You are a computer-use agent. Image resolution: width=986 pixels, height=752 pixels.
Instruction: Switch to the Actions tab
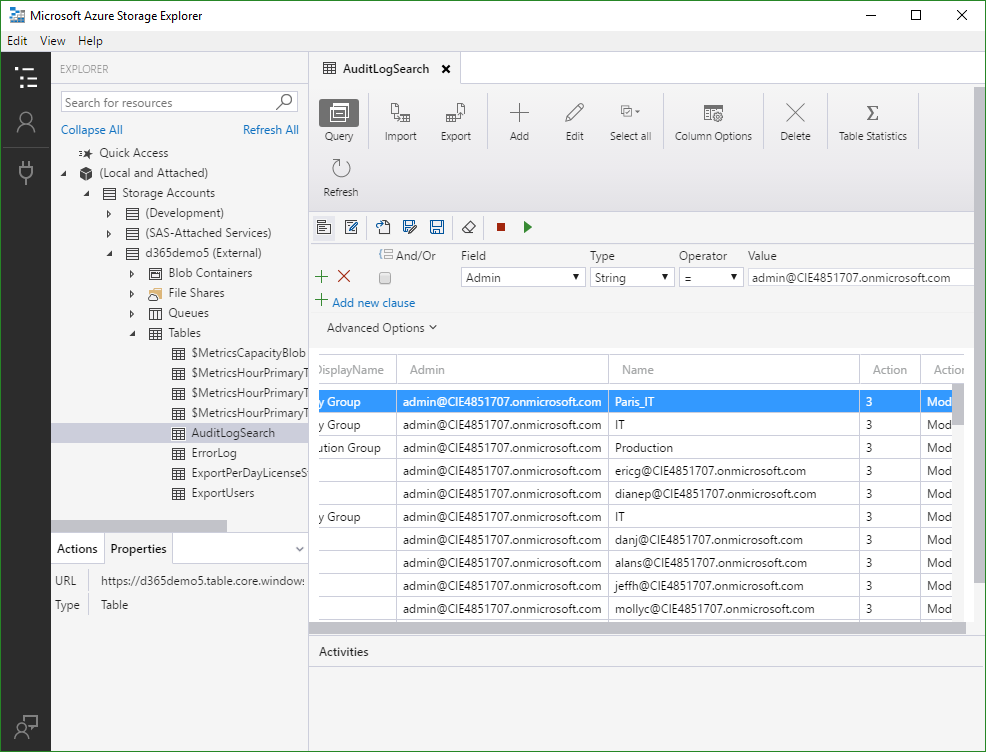point(77,549)
